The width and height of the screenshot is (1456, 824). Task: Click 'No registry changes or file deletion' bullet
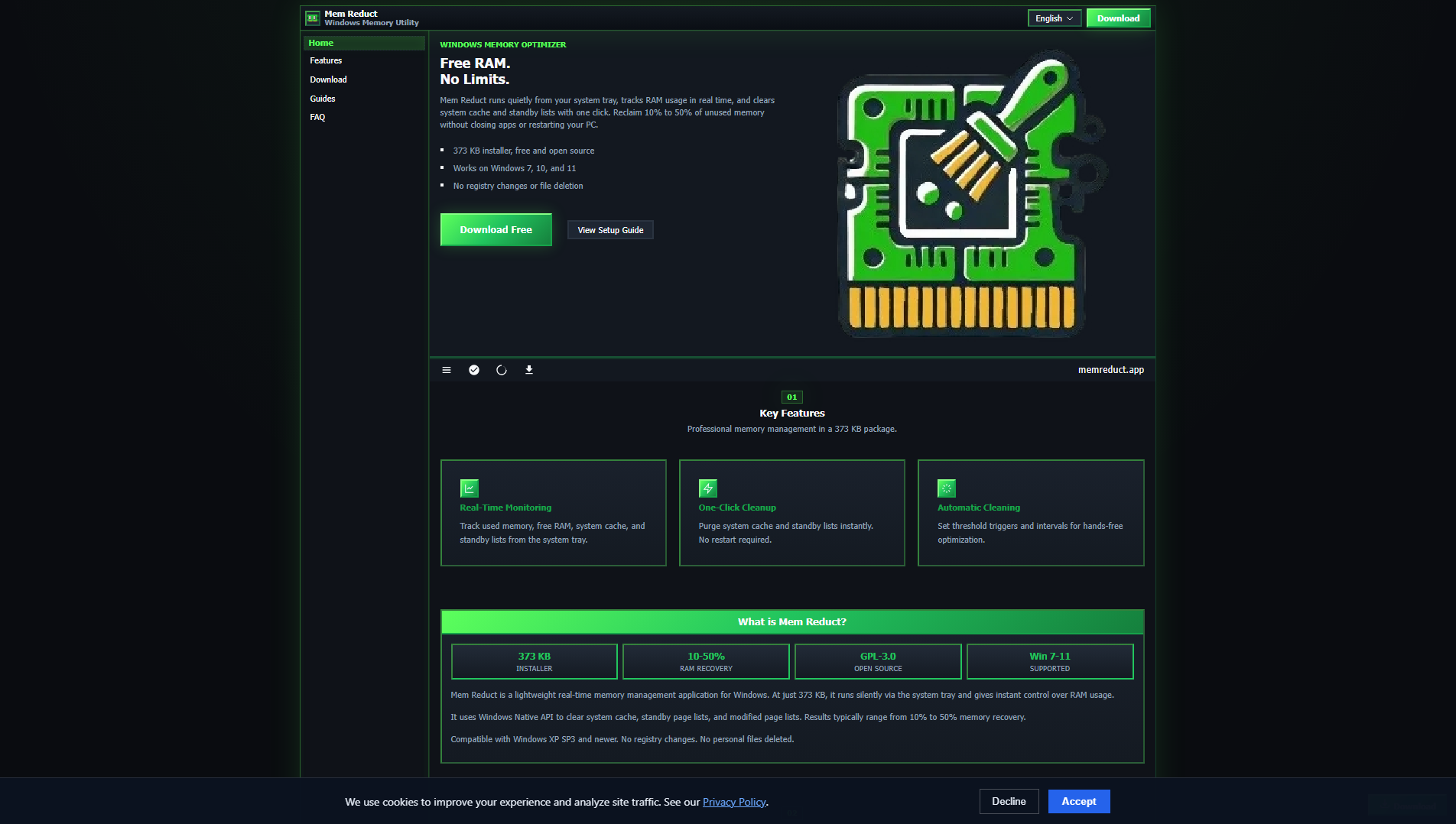(518, 186)
